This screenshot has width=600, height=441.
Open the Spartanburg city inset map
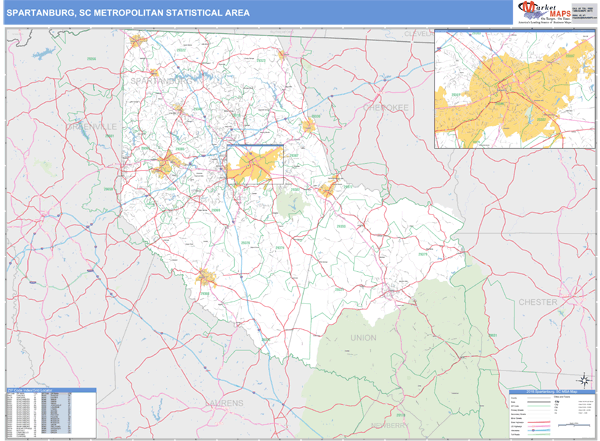click(515, 89)
